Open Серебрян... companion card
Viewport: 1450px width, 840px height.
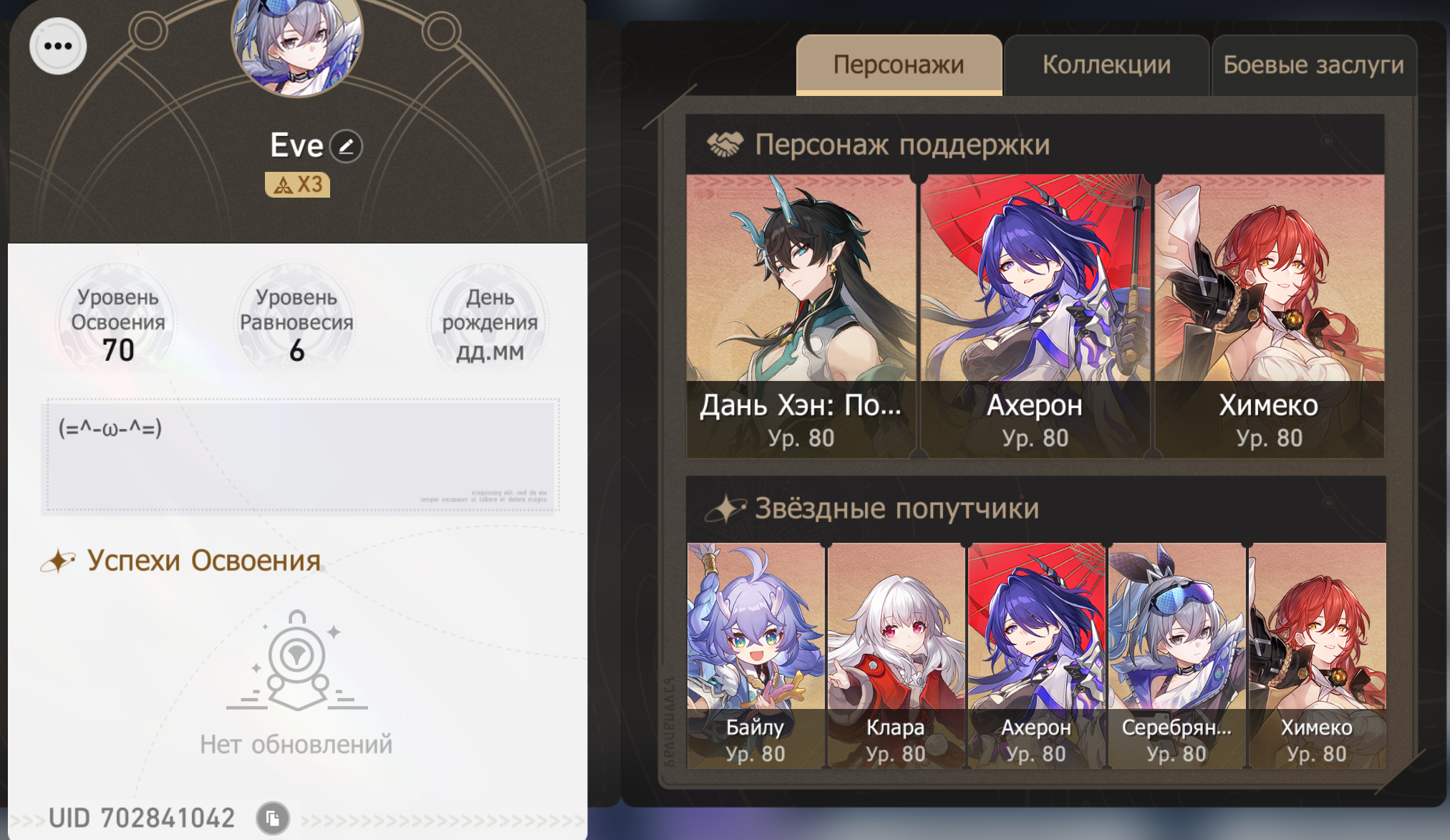coord(1176,655)
